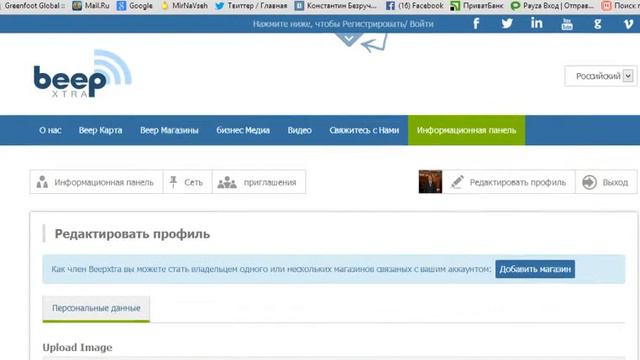The image size is (640, 360).
Task: Click the Редактировать профиль heading text
Action: (x=132, y=234)
